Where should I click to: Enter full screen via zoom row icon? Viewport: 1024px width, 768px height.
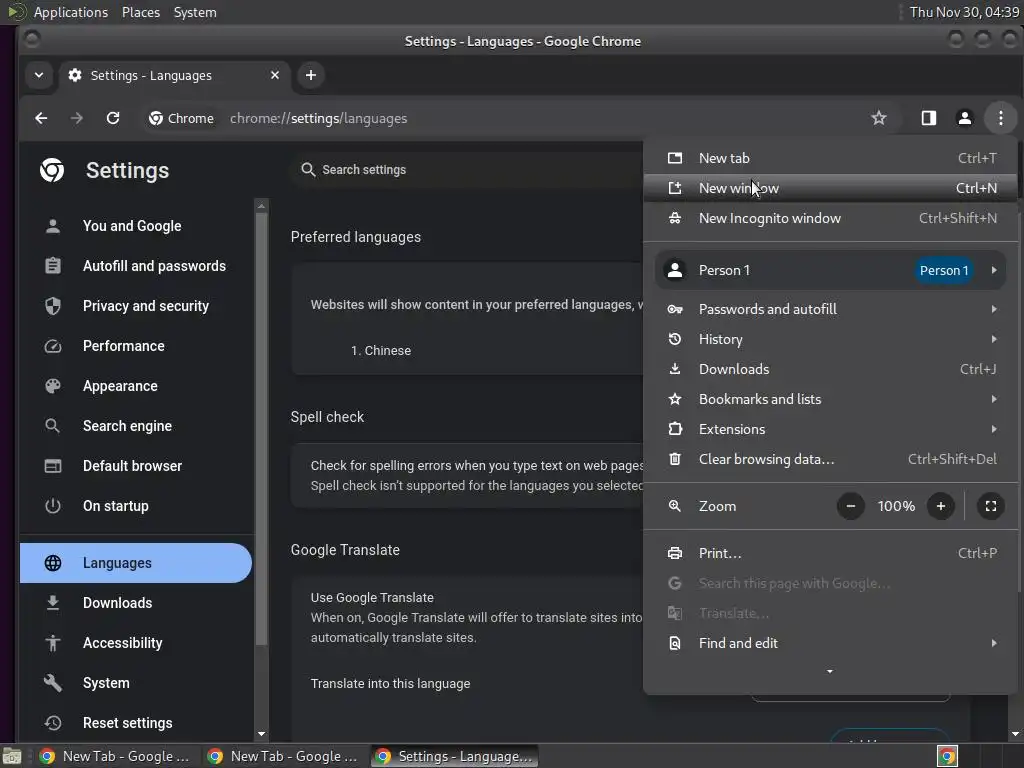(991, 506)
